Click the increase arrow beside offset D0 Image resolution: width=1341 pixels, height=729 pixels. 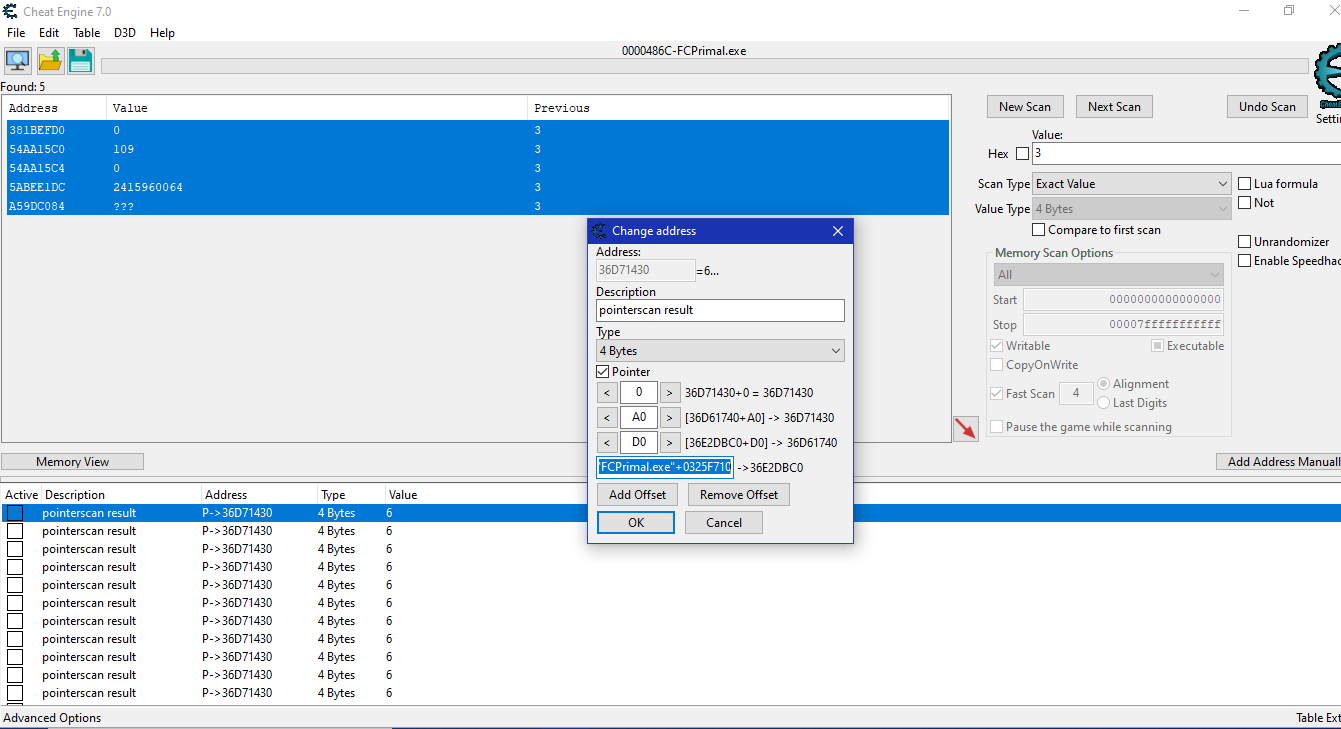pyautogui.click(x=670, y=443)
